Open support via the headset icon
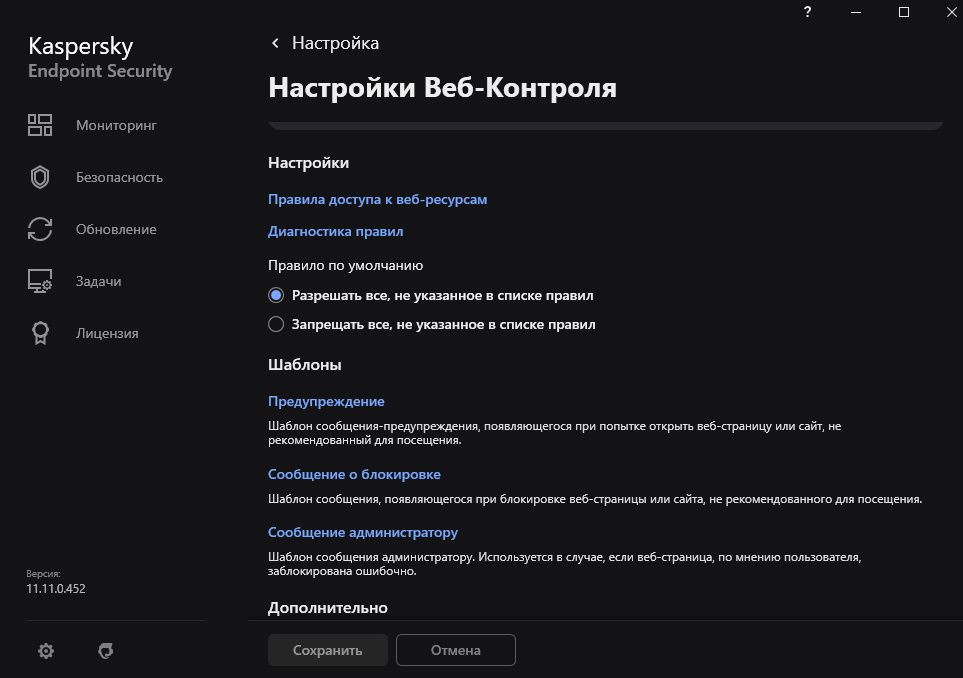Viewport: 963px width, 678px height. pyautogui.click(x=106, y=651)
